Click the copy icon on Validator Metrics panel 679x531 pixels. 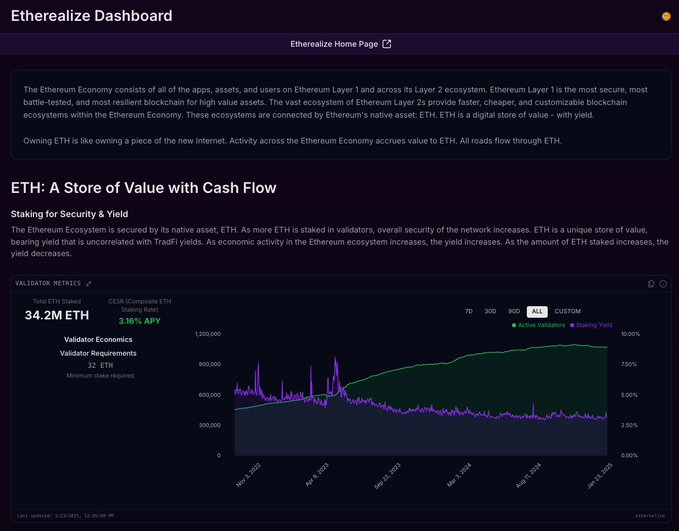(x=650, y=284)
